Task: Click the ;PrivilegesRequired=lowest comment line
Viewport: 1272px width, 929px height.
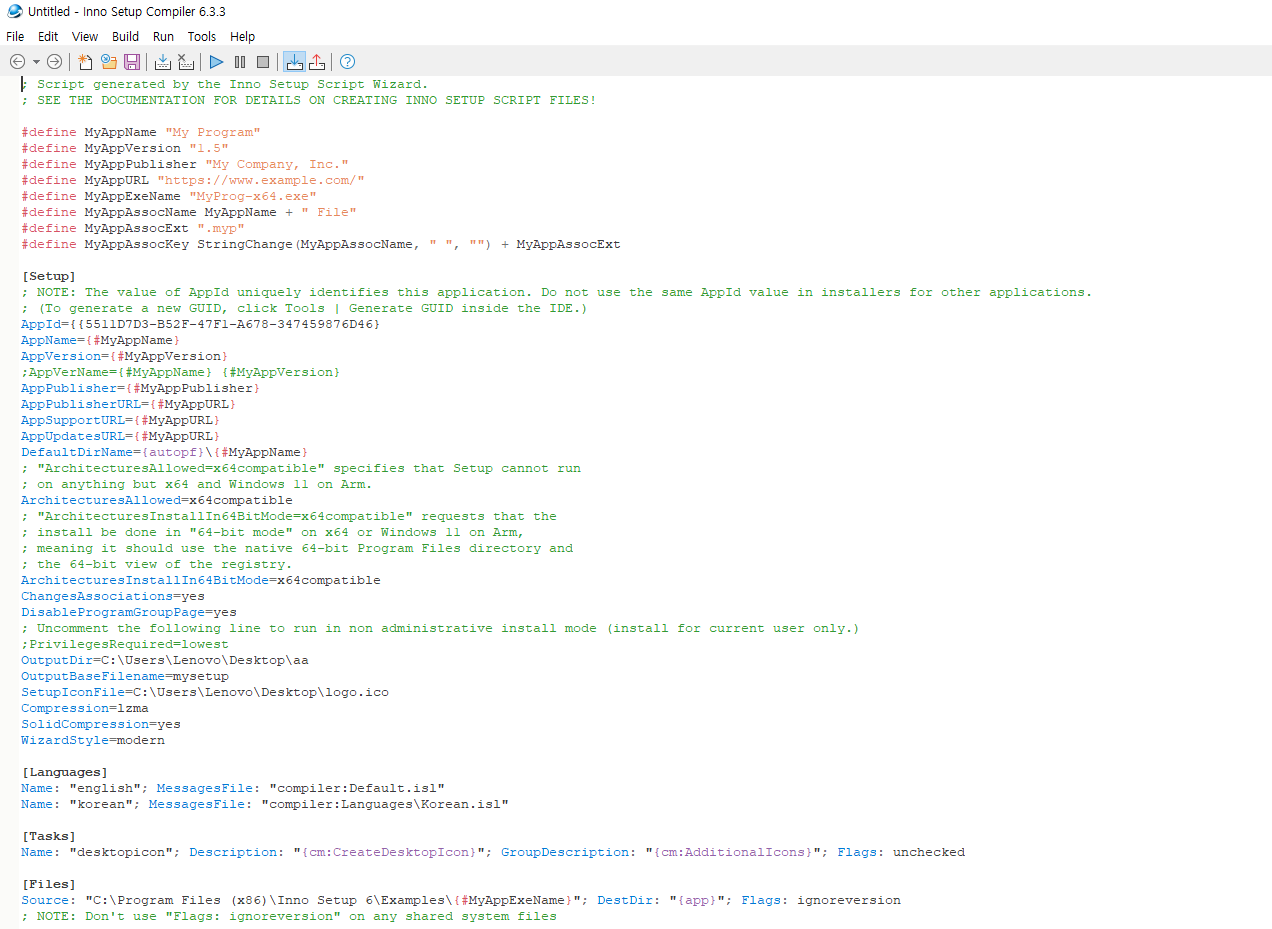Action: [125, 644]
